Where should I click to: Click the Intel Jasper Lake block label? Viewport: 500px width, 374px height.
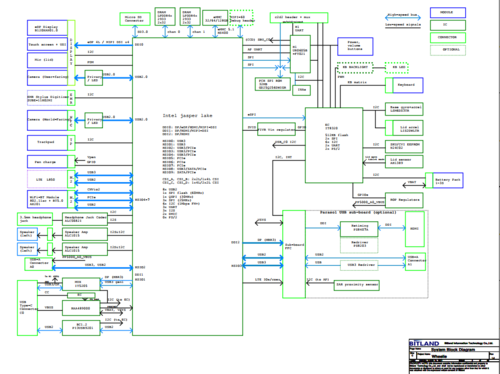point(187,116)
